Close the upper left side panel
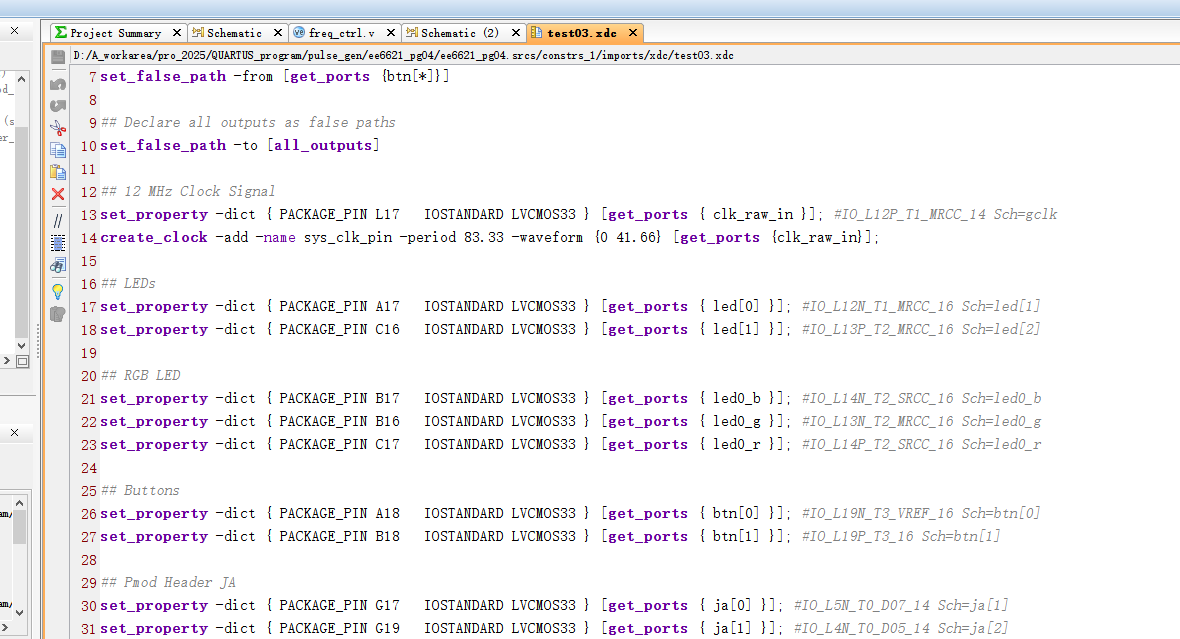 (14, 31)
